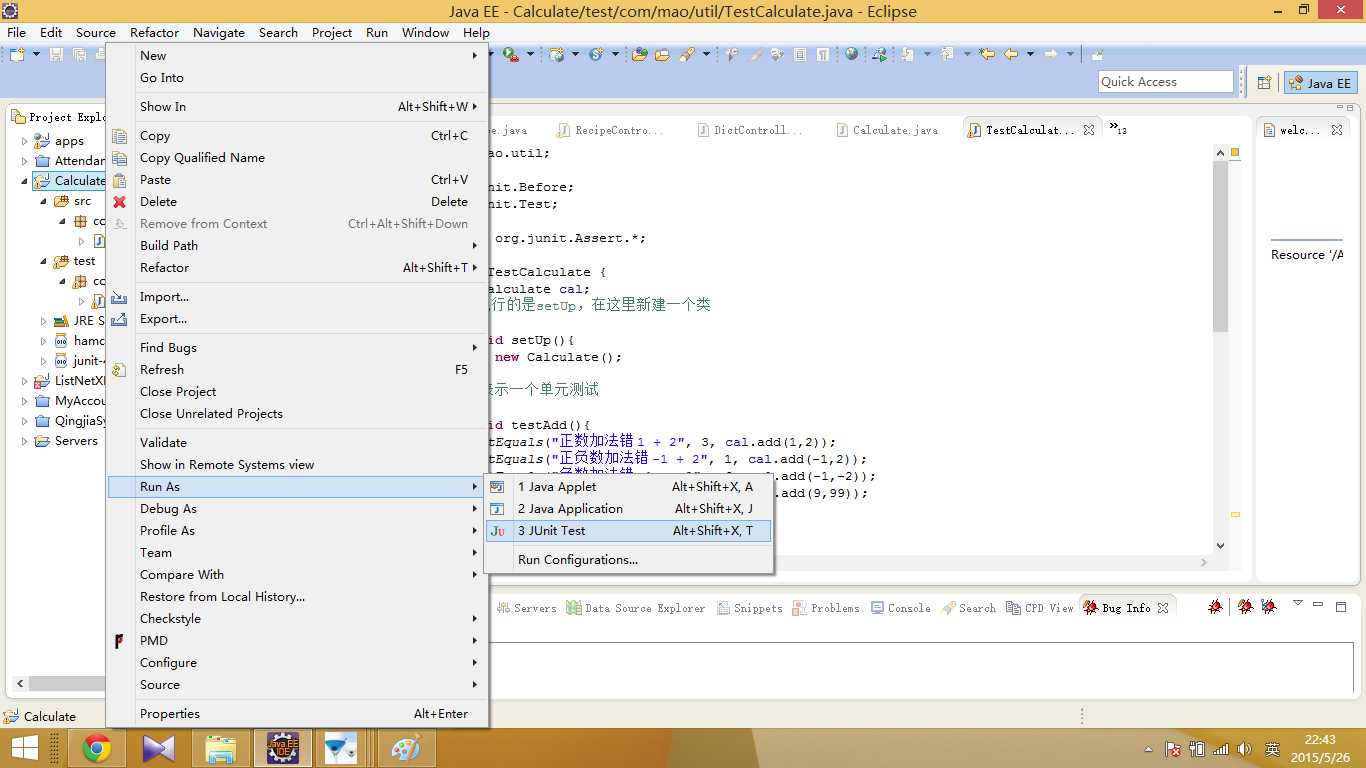The image size is (1366, 768).
Task: Click back arrow navigation toolbar icon
Action: [1011, 55]
